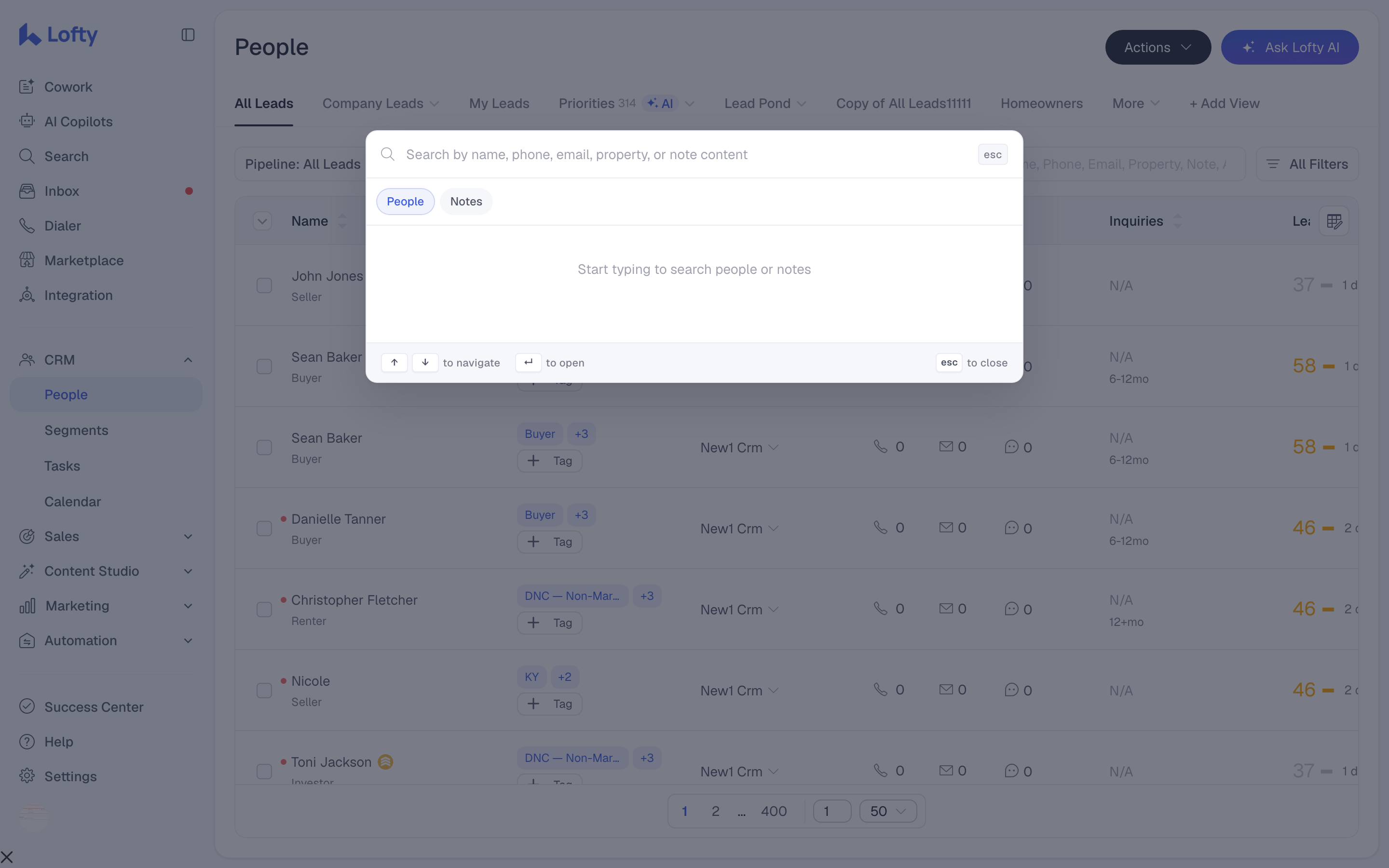The image size is (1389, 868).
Task: Add a Tag to Danielle Tanner
Action: pyautogui.click(x=549, y=542)
